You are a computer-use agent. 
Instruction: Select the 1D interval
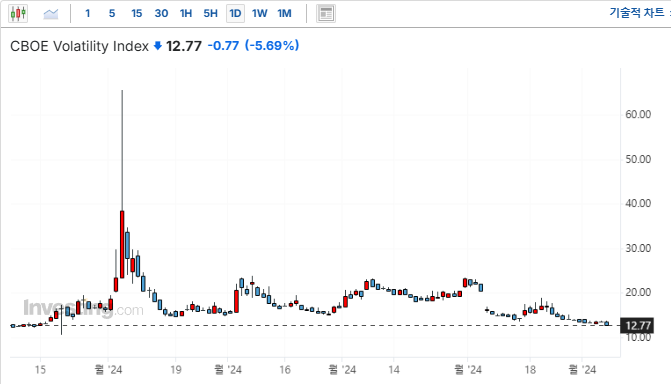235,14
